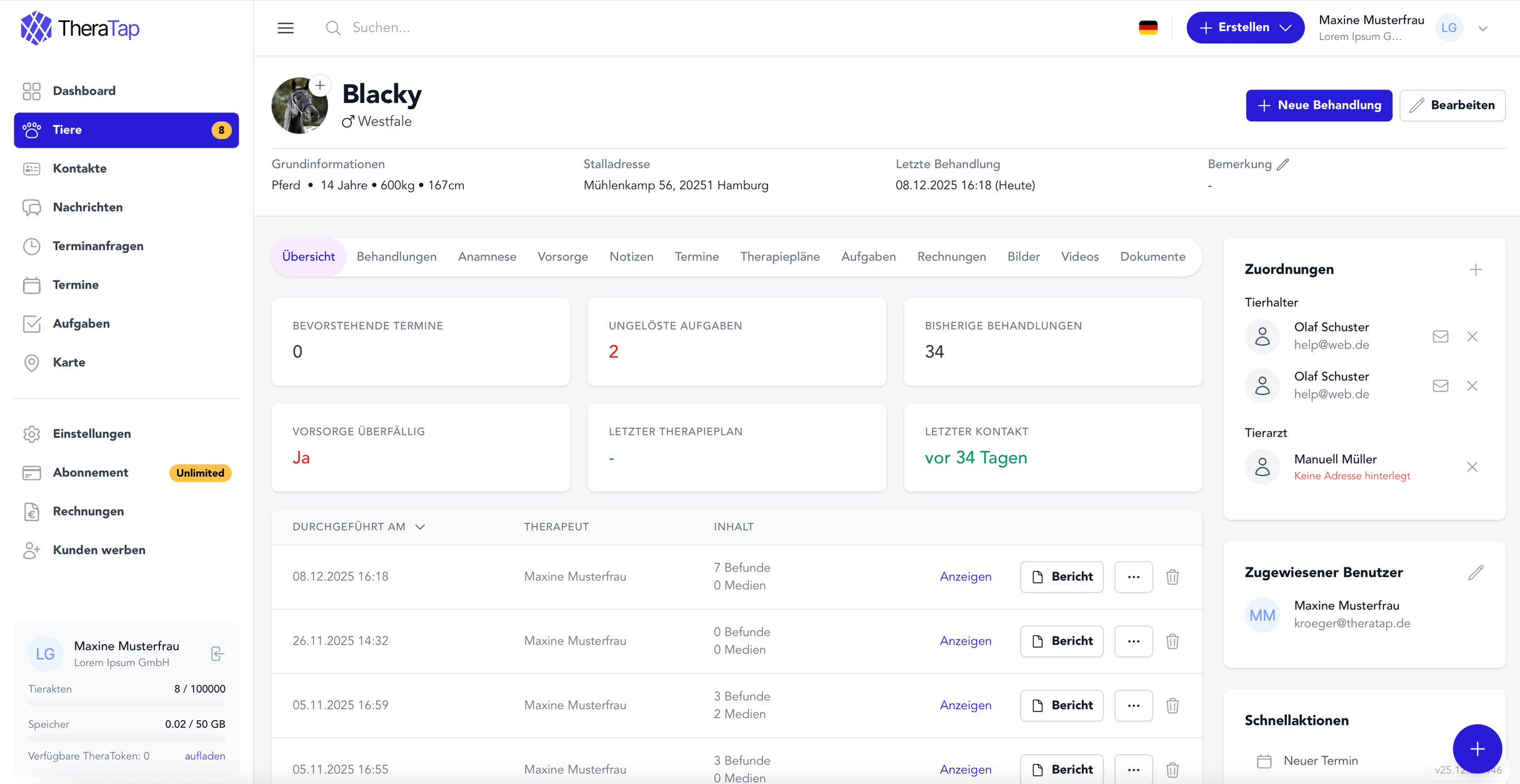The height and width of the screenshot is (784, 1520).
Task: Click the hamburger menu icon
Action: (x=286, y=27)
